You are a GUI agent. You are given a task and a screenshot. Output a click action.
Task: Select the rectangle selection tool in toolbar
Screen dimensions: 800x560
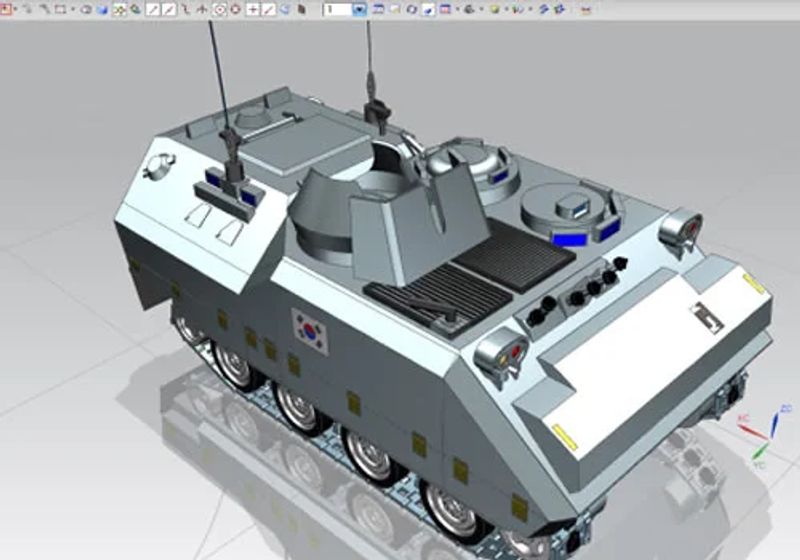pyautogui.click(x=61, y=9)
